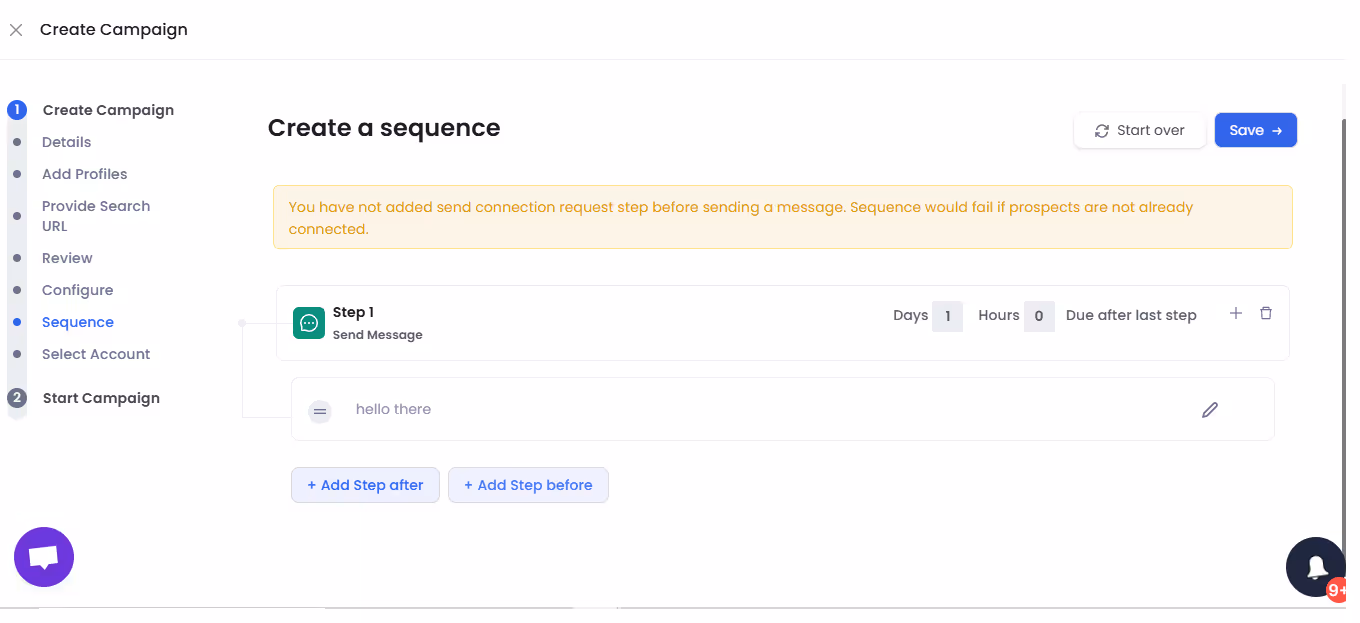Click the Hours value field

tap(1039, 315)
